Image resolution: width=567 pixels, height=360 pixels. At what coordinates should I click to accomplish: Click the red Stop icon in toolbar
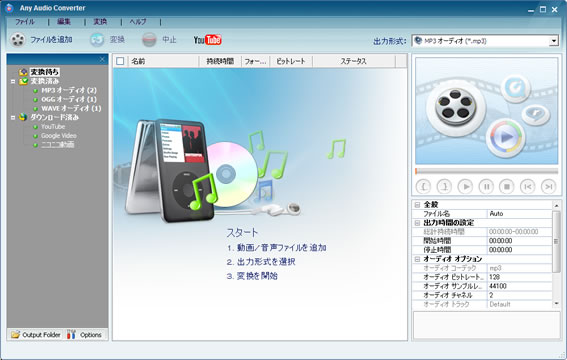tap(149, 40)
